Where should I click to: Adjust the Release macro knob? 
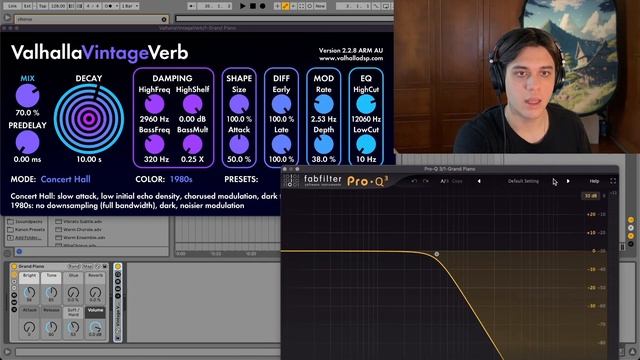(51, 327)
